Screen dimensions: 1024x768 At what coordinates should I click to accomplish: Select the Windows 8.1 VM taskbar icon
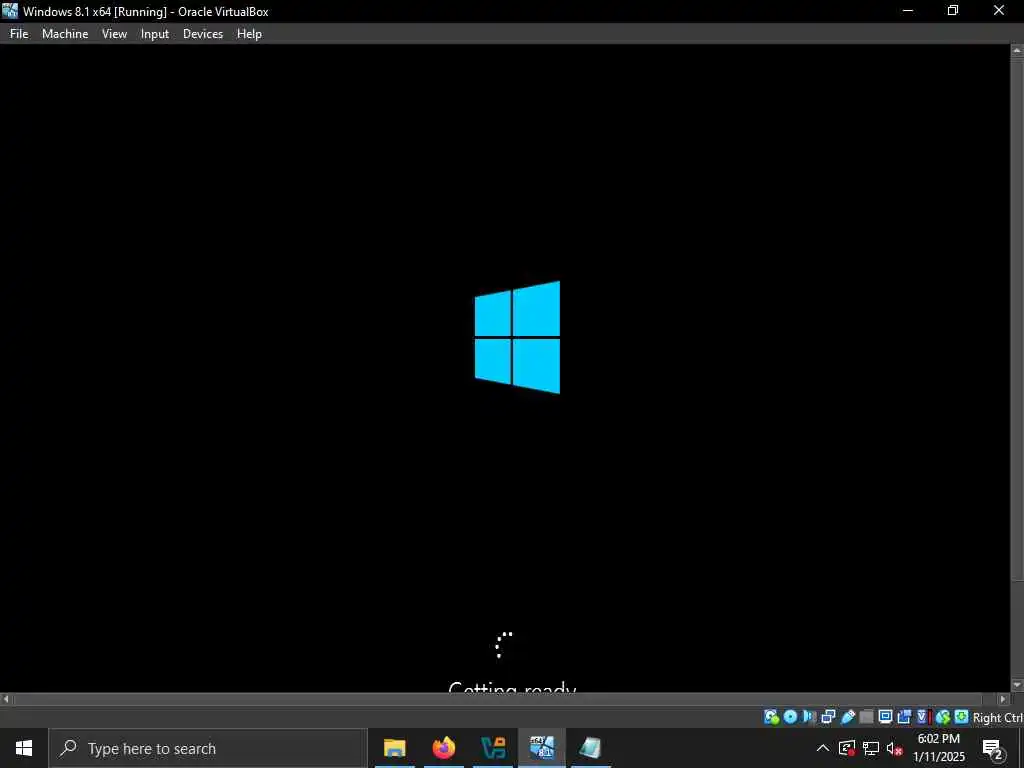coord(542,748)
